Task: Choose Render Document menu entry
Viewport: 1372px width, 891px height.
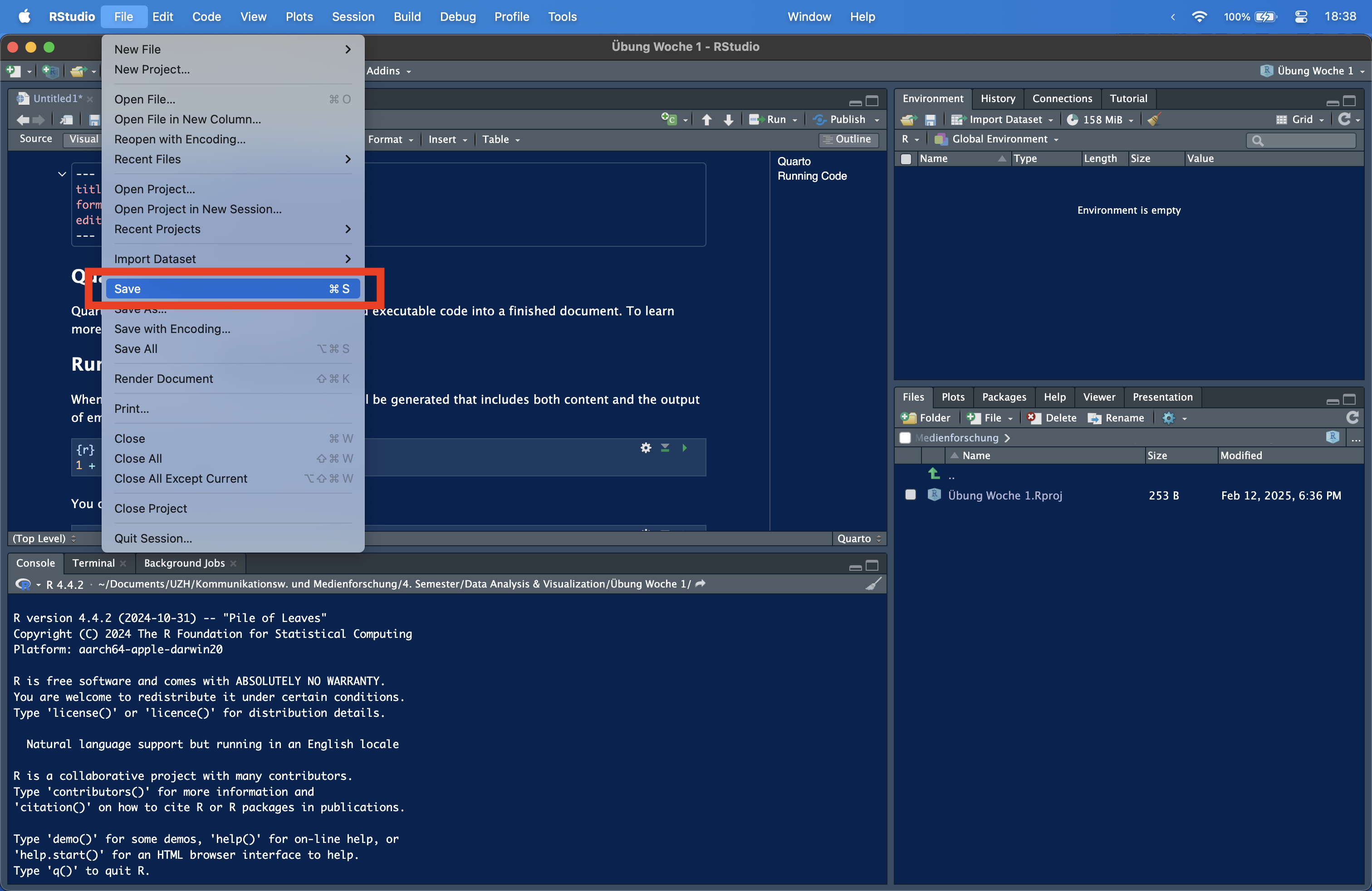Action: pyautogui.click(x=233, y=378)
